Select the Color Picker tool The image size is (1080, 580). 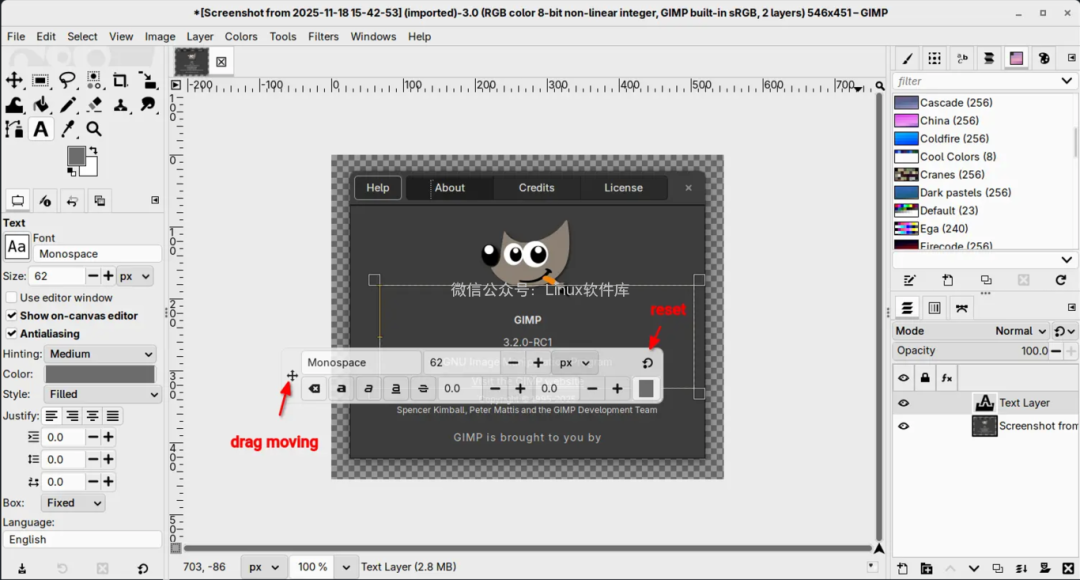pyautogui.click(x=67, y=129)
